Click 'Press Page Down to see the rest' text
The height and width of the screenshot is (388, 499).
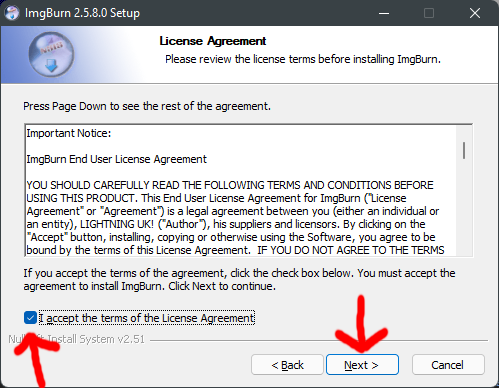[x=147, y=106]
